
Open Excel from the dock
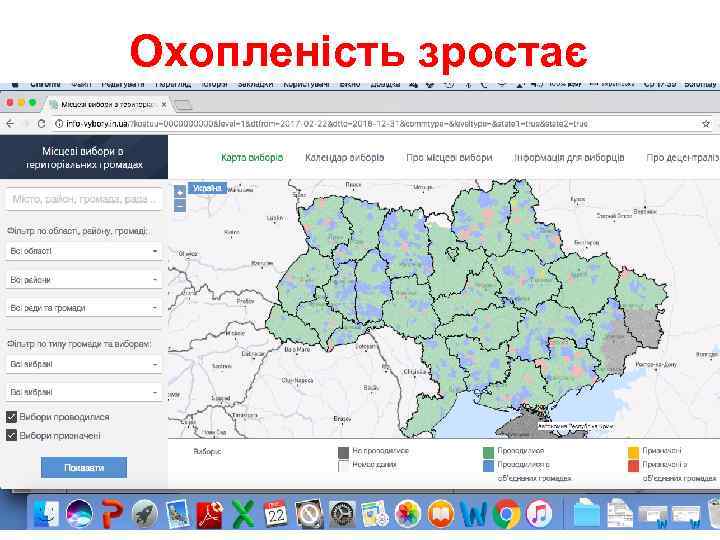[243, 514]
